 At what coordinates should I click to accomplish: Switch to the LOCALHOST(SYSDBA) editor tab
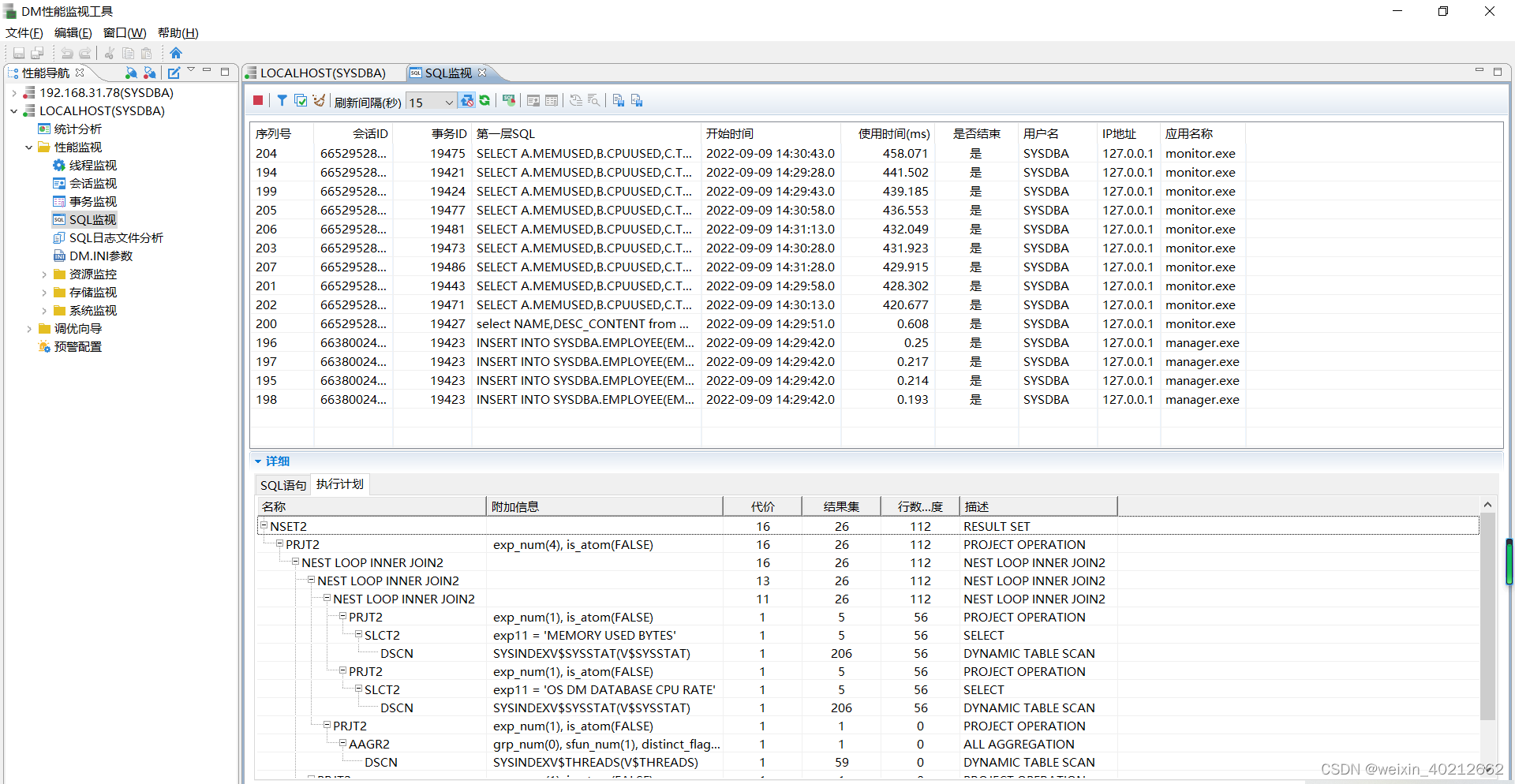pyautogui.click(x=323, y=73)
